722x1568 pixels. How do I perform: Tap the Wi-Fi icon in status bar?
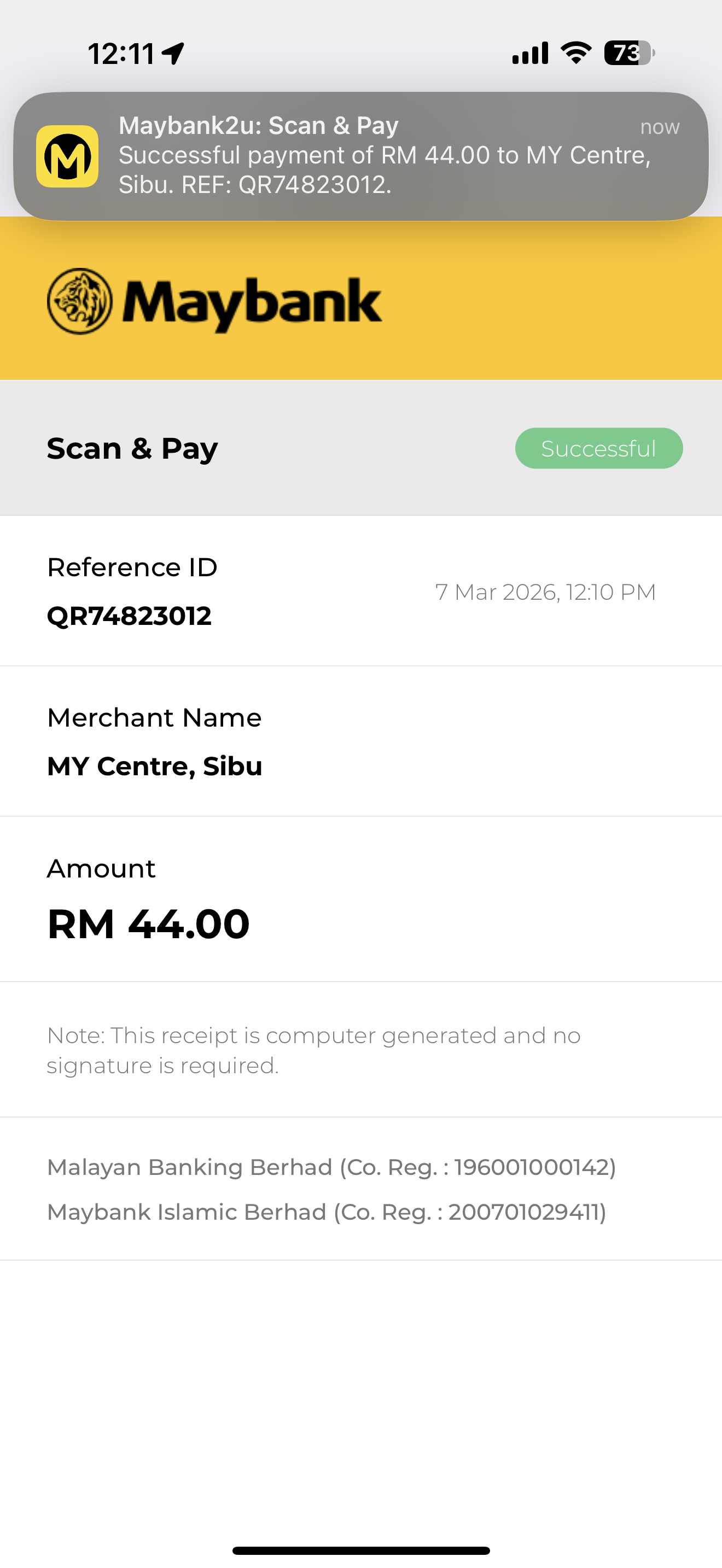click(575, 53)
